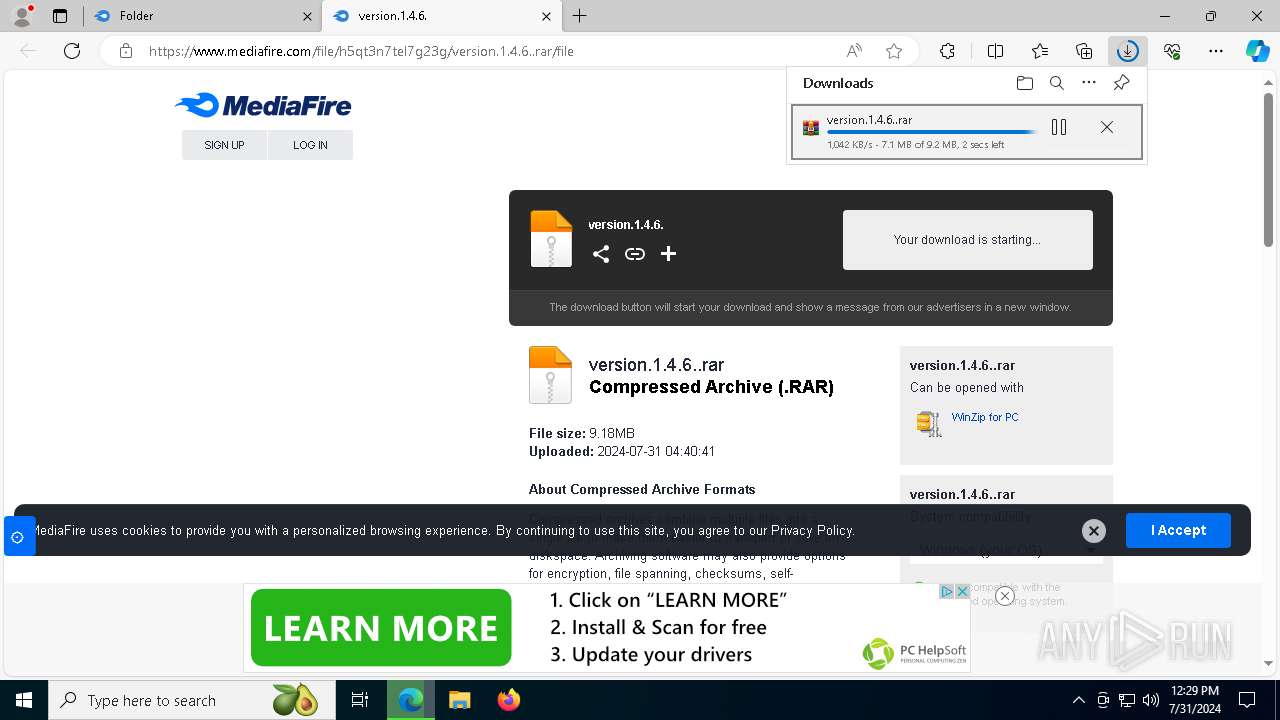Open Favorites list icon

point(1040,51)
